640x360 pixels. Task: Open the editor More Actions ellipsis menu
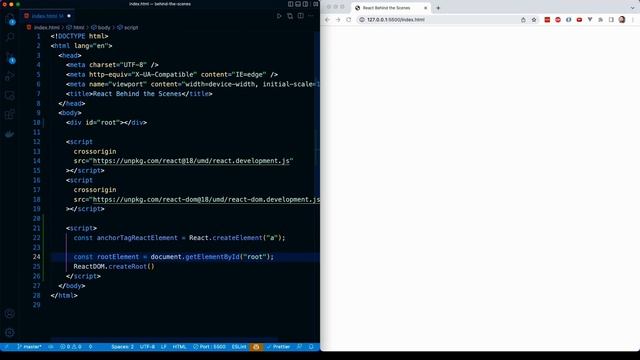pos(311,16)
